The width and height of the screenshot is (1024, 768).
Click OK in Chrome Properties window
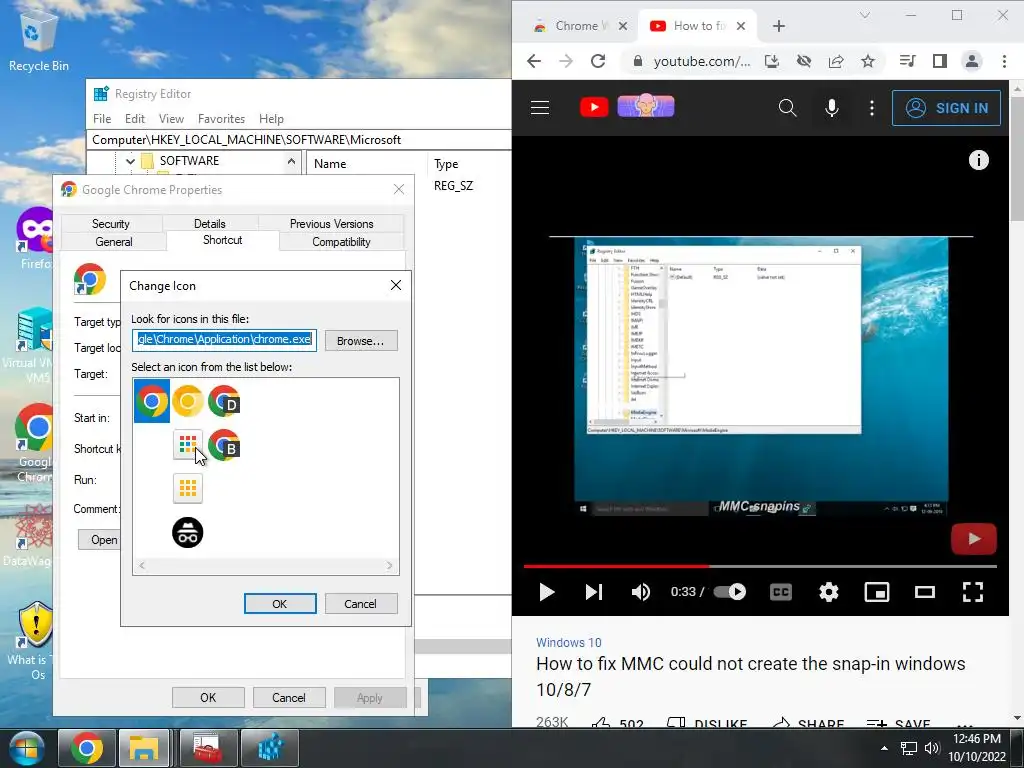tap(208, 697)
